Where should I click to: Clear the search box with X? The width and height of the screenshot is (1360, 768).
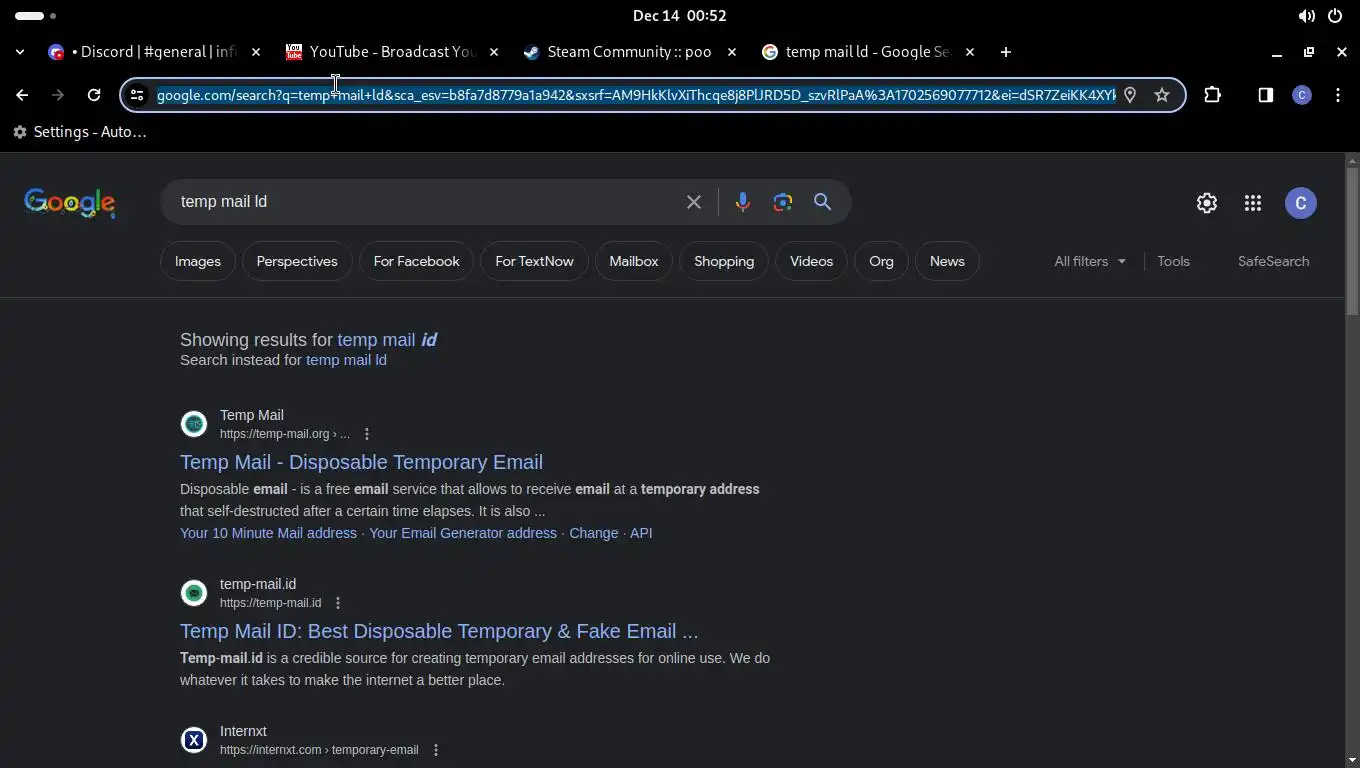tap(694, 202)
